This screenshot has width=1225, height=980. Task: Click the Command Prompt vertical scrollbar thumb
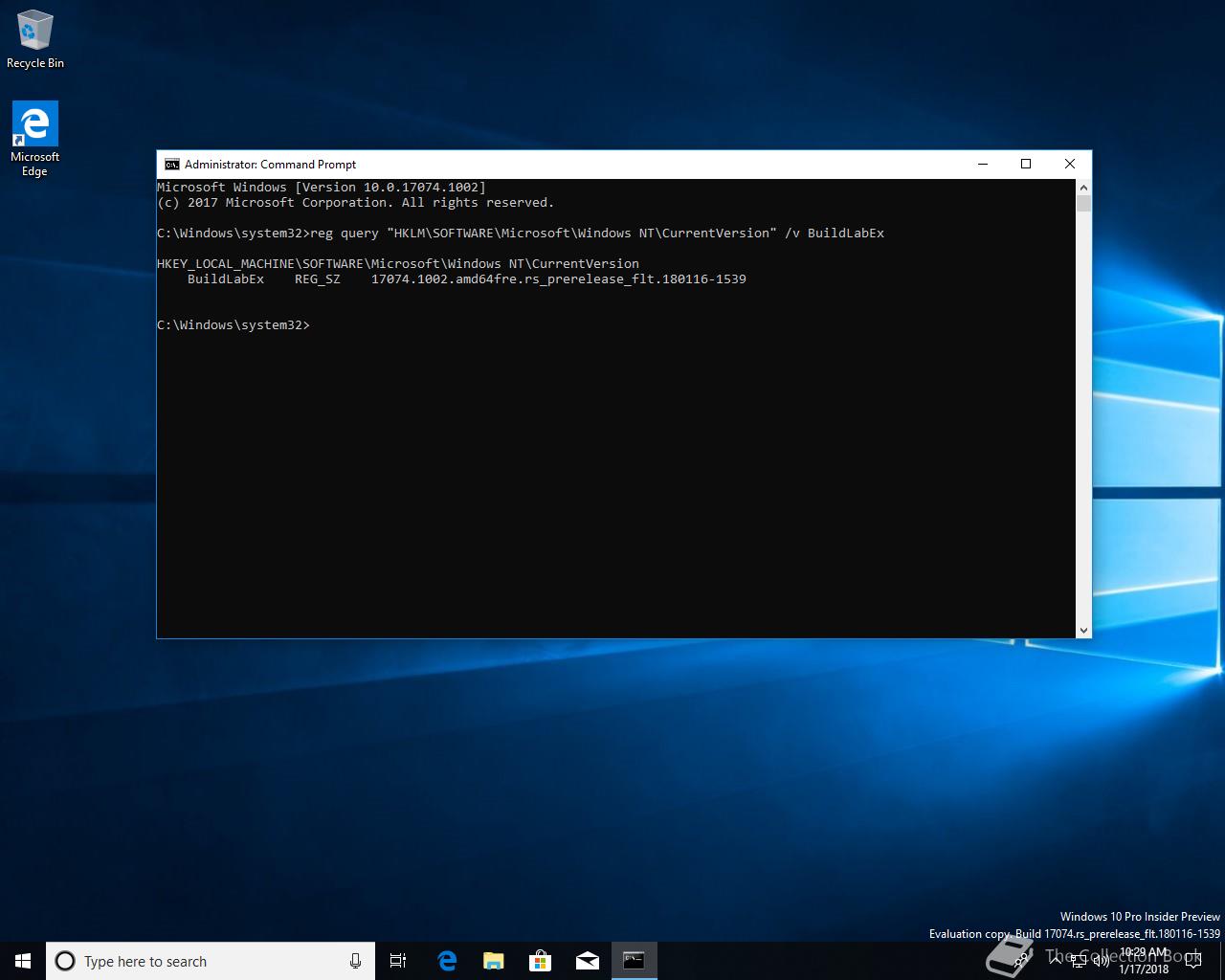[1083, 204]
